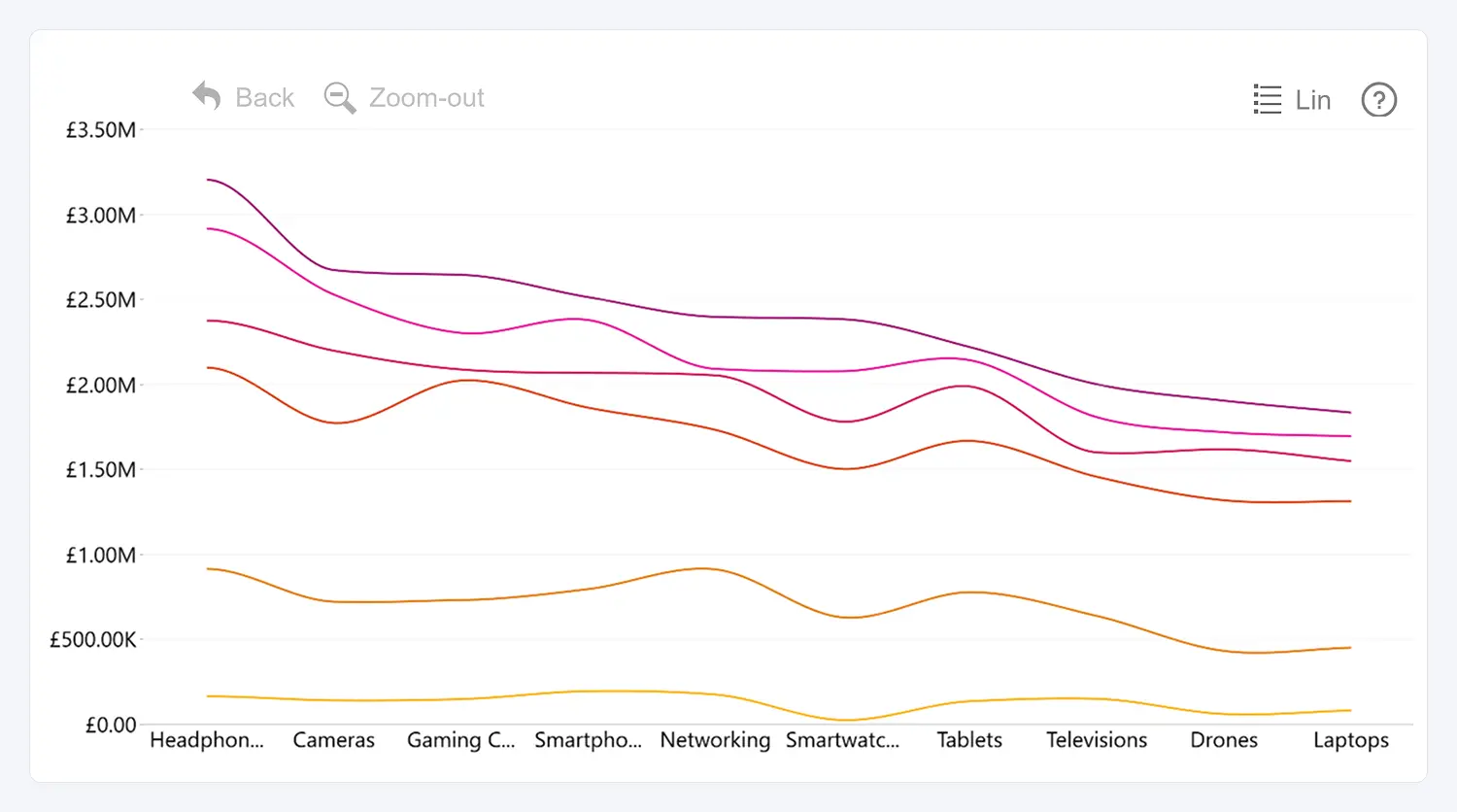Click the £2.00M y-axis label
The image size is (1457, 812).
tap(101, 386)
